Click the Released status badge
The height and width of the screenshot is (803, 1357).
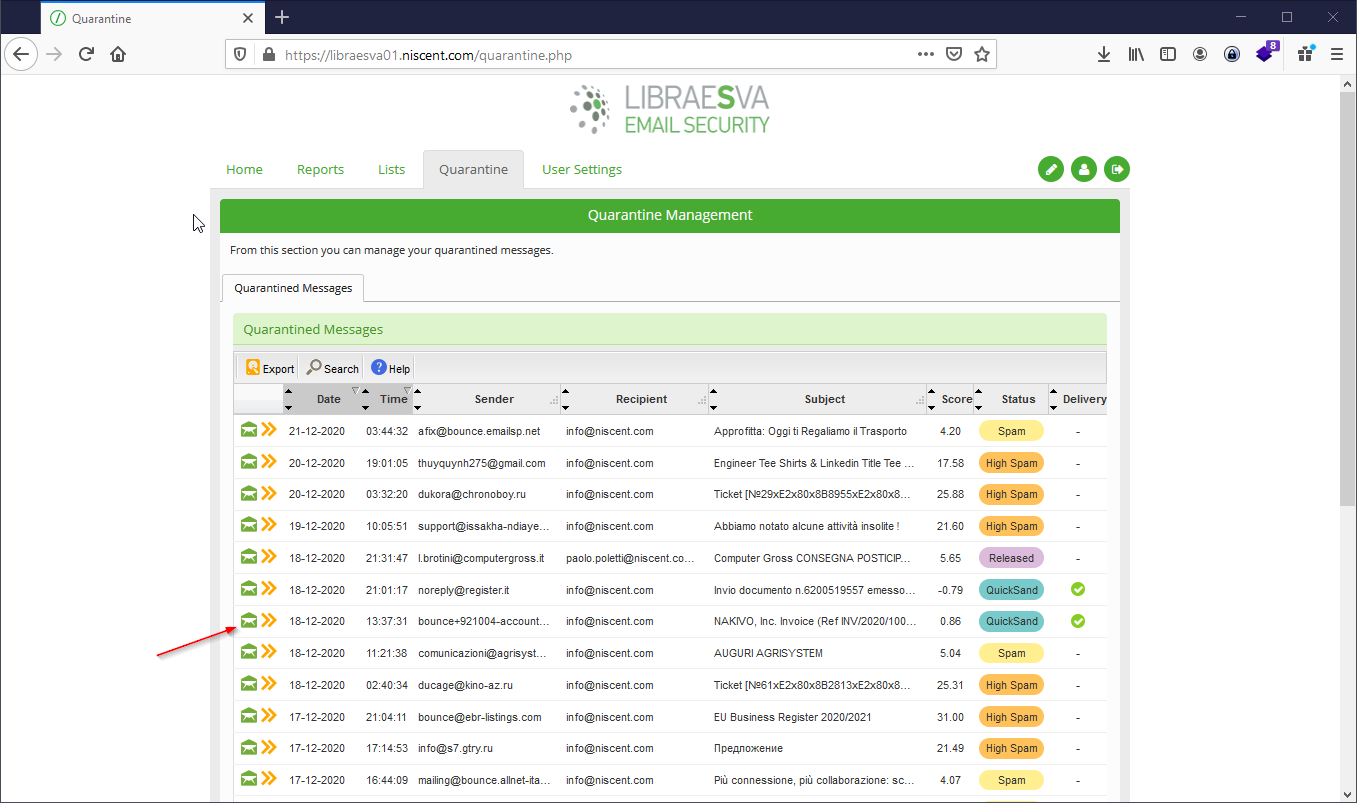[1011, 558]
